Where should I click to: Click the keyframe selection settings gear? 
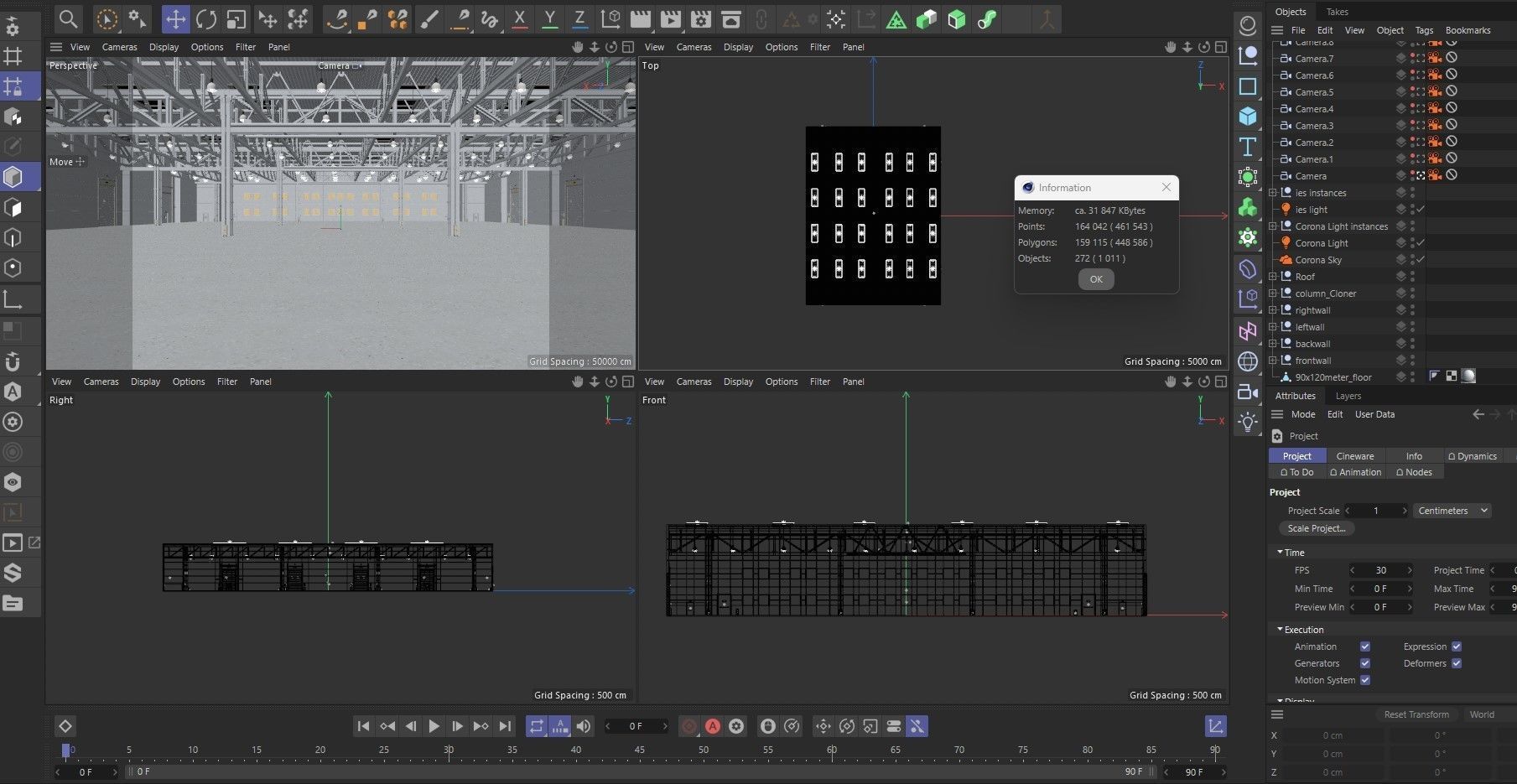pos(736,726)
